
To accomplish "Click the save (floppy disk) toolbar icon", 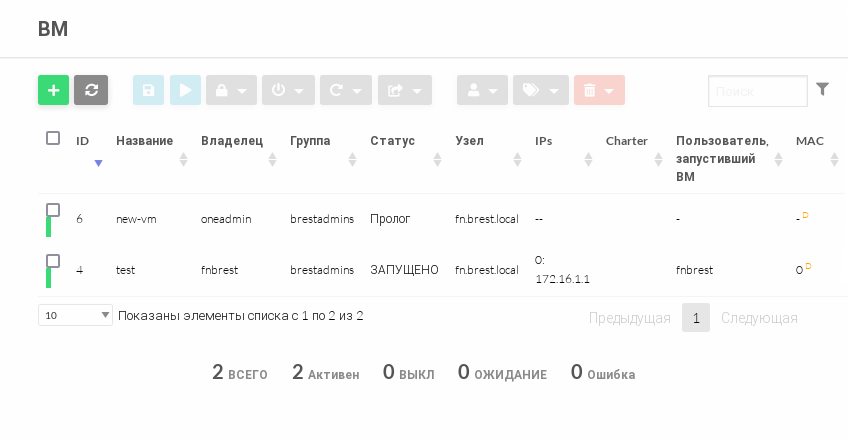I will [148, 90].
